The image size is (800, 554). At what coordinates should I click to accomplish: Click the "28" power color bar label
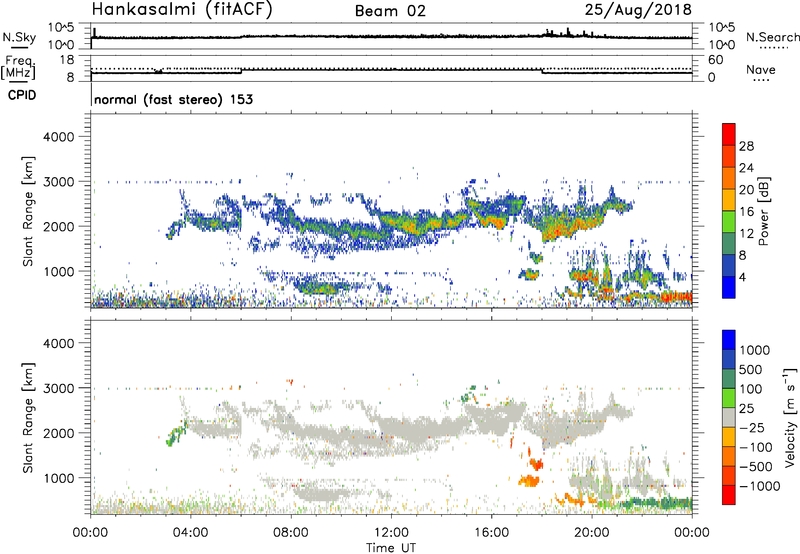click(746, 146)
